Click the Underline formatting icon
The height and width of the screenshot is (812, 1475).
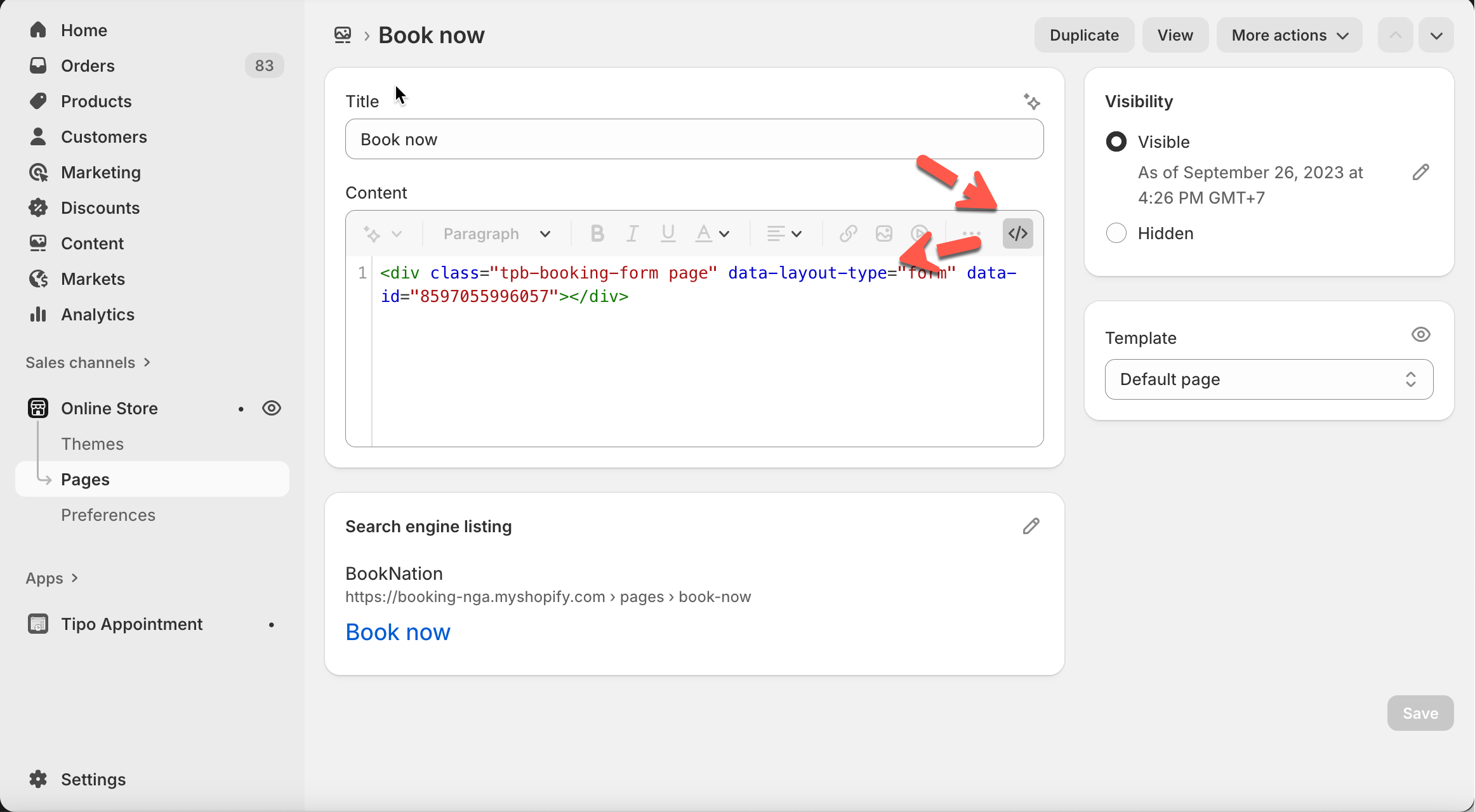point(668,233)
